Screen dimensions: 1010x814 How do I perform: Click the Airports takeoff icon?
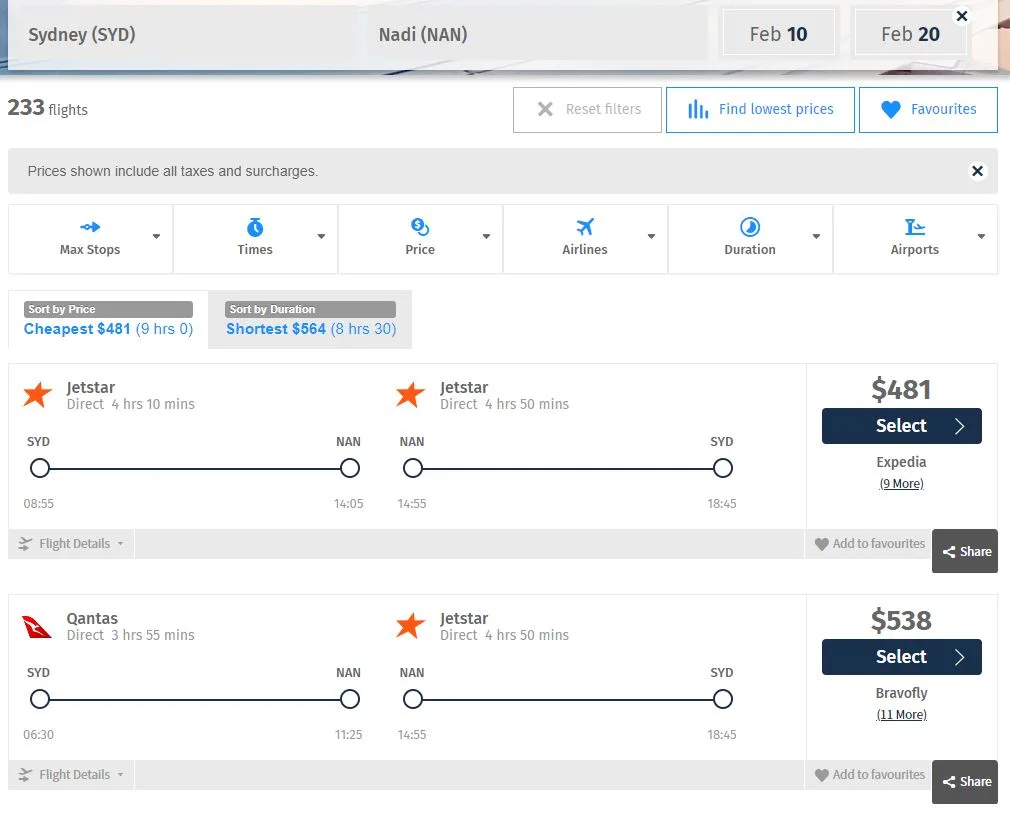(x=915, y=227)
